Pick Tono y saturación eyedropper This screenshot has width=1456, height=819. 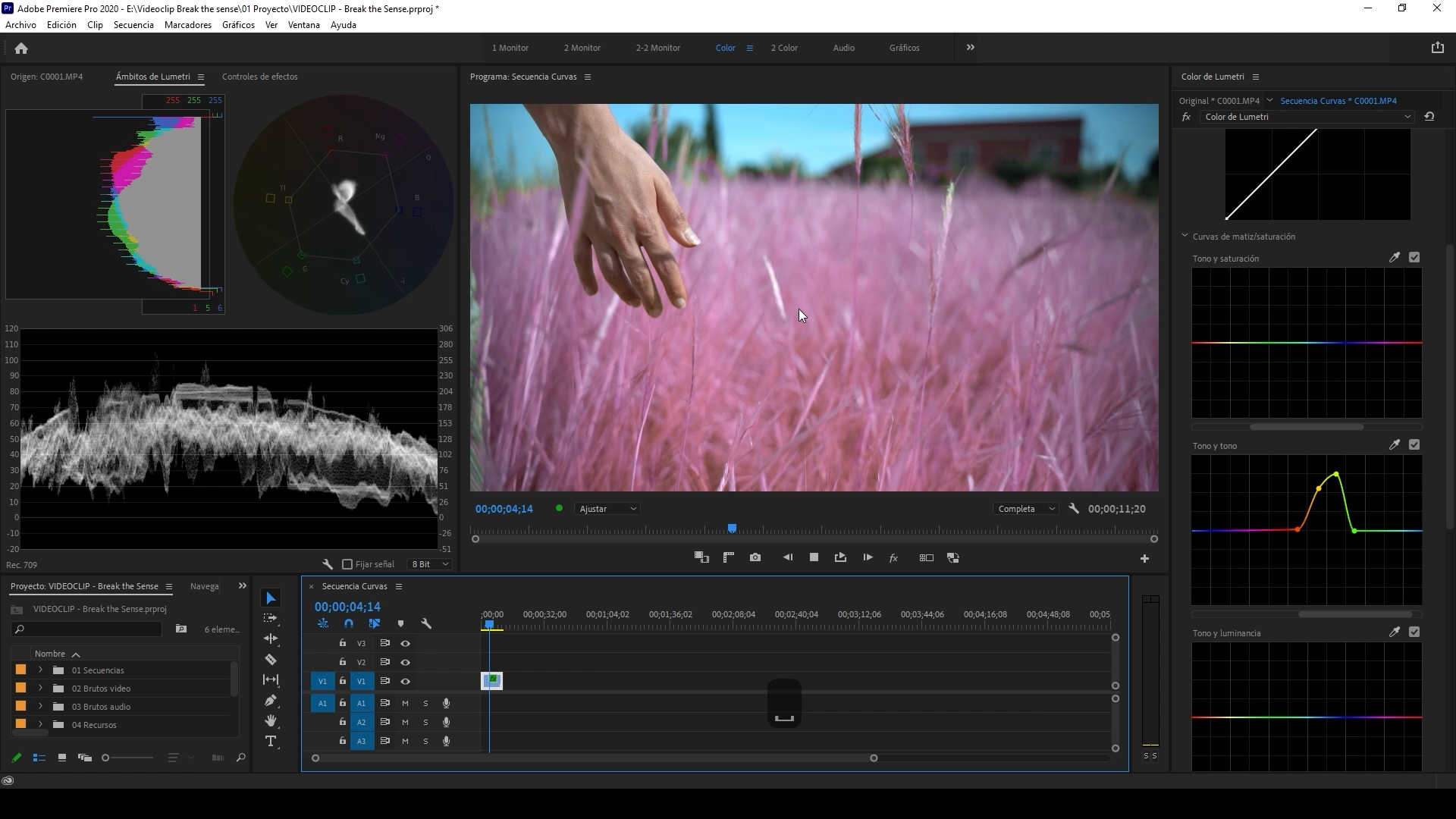(x=1394, y=258)
